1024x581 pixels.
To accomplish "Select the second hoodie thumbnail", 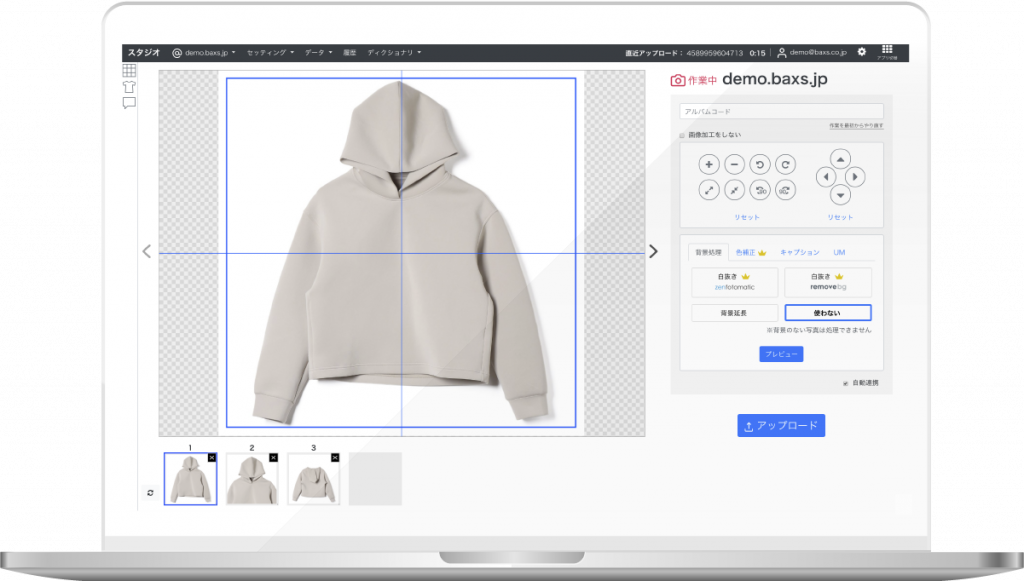I will (x=252, y=479).
